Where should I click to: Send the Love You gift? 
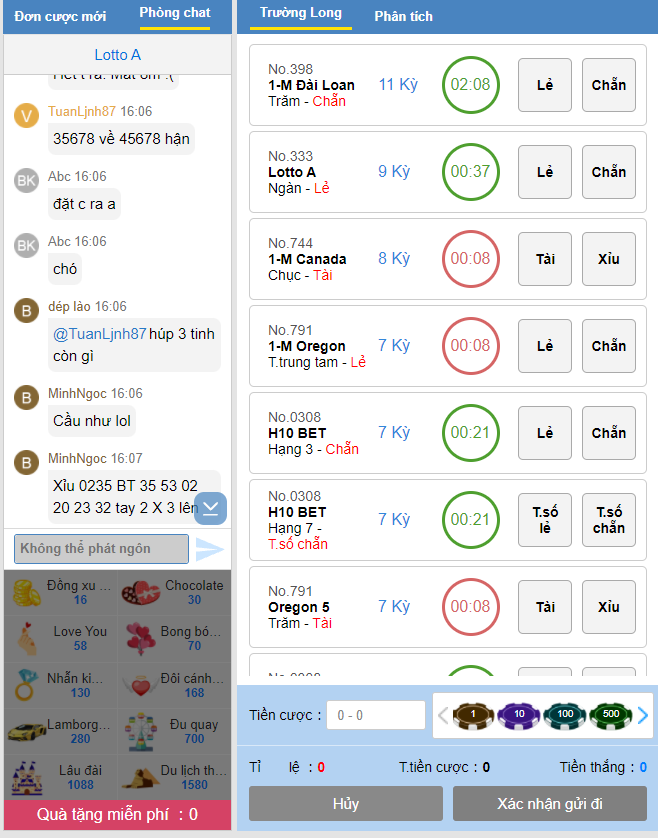pos(60,638)
